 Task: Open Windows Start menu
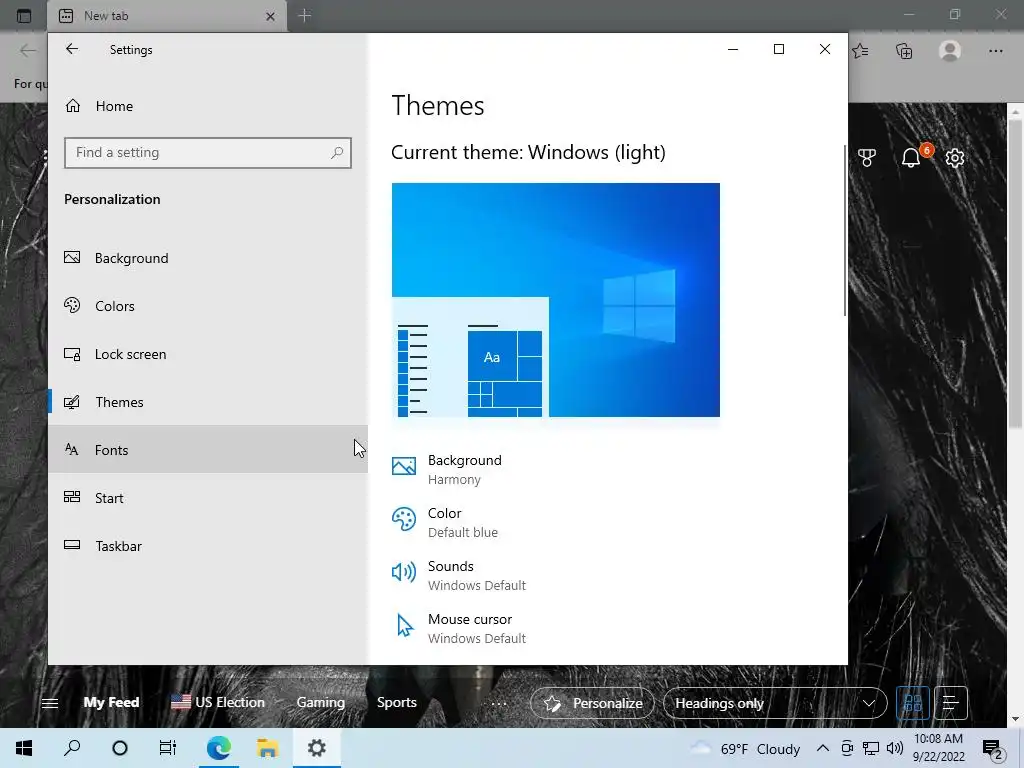(24, 748)
